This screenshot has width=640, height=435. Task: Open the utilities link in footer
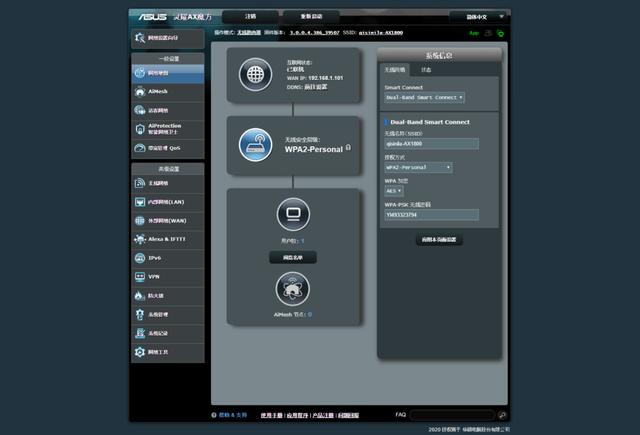(x=297, y=415)
